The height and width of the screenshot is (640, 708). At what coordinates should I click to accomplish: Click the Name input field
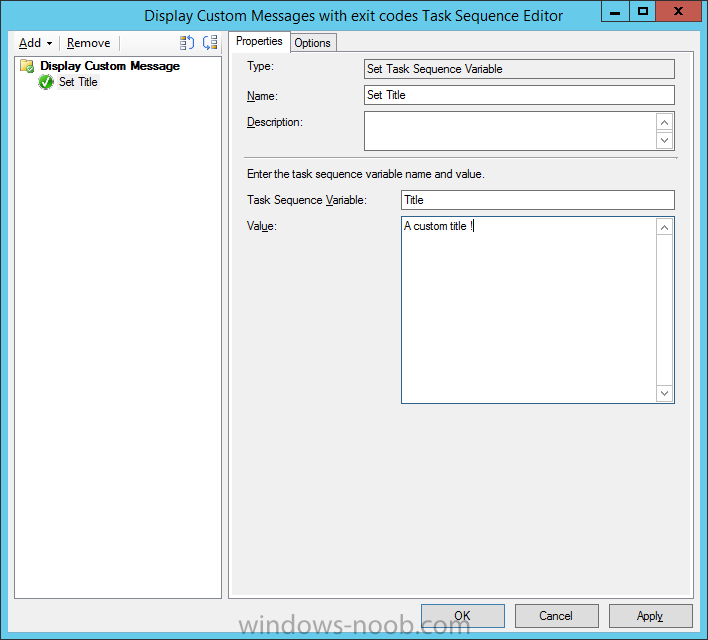[x=519, y=95]
